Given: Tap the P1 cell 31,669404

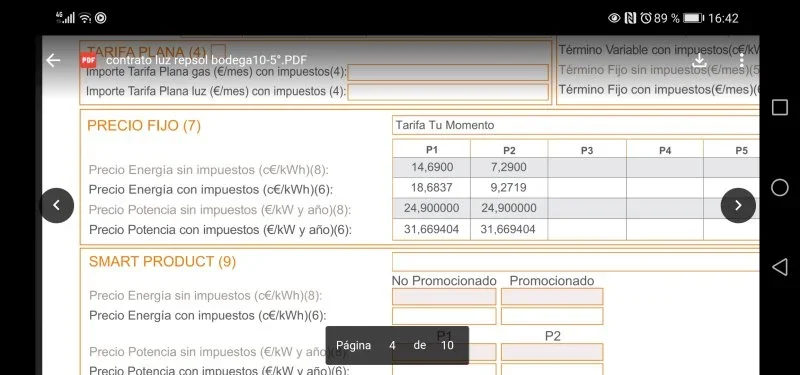Looking at the screenshot, I should (432, 230).
